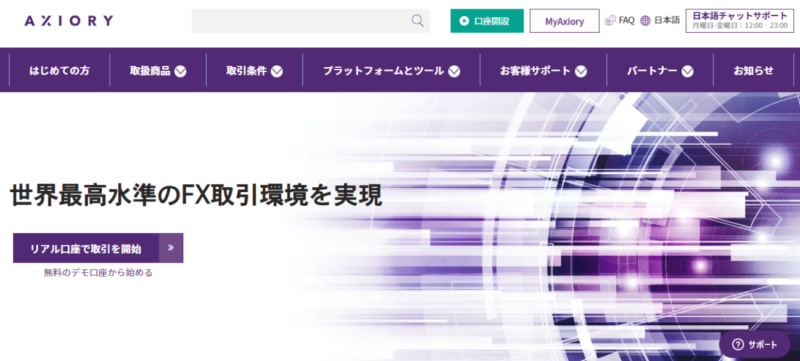
Task: Expand the 取扱商品 dropdown chevron
Action: click(x=180, y=71)
